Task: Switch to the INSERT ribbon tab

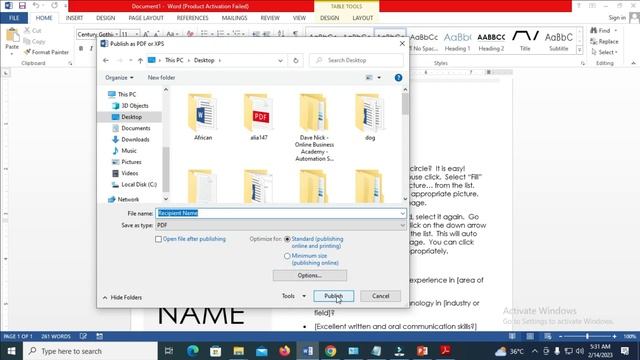Action: point(74,18)
